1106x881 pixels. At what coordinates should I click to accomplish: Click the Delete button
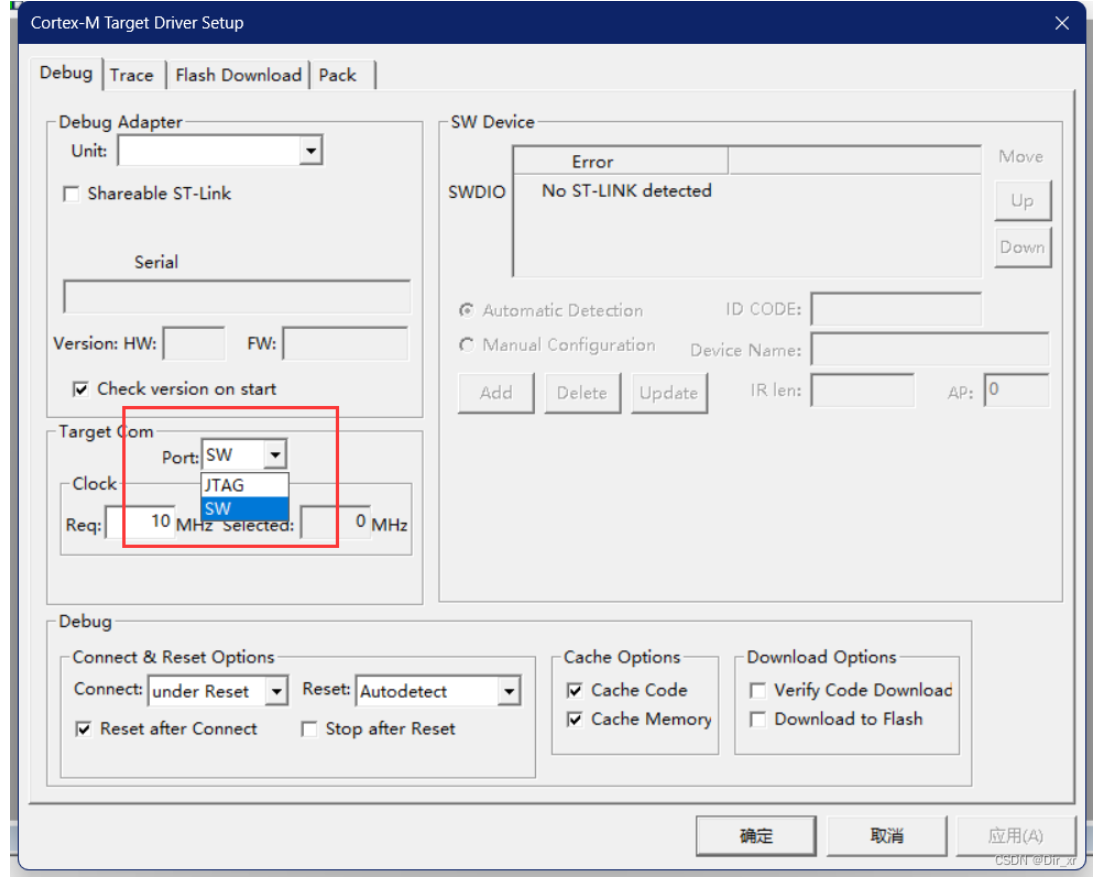(x=583, y=393)
